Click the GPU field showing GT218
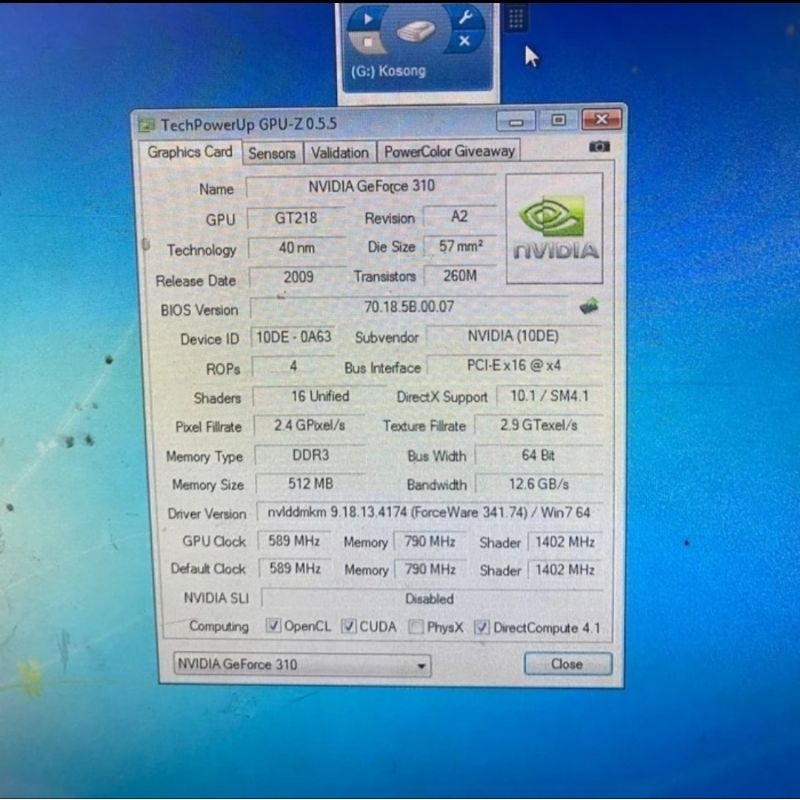Image resolution: width=800 pixels, height=800 pixels. pos(296,218)
